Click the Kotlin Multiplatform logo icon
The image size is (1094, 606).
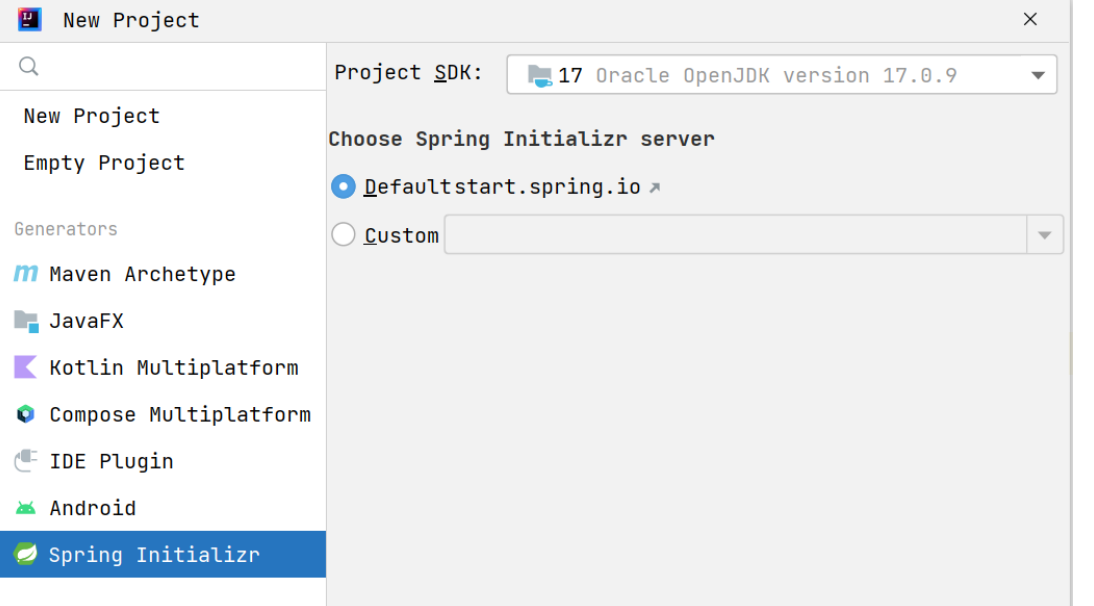[x=25, y=368]
